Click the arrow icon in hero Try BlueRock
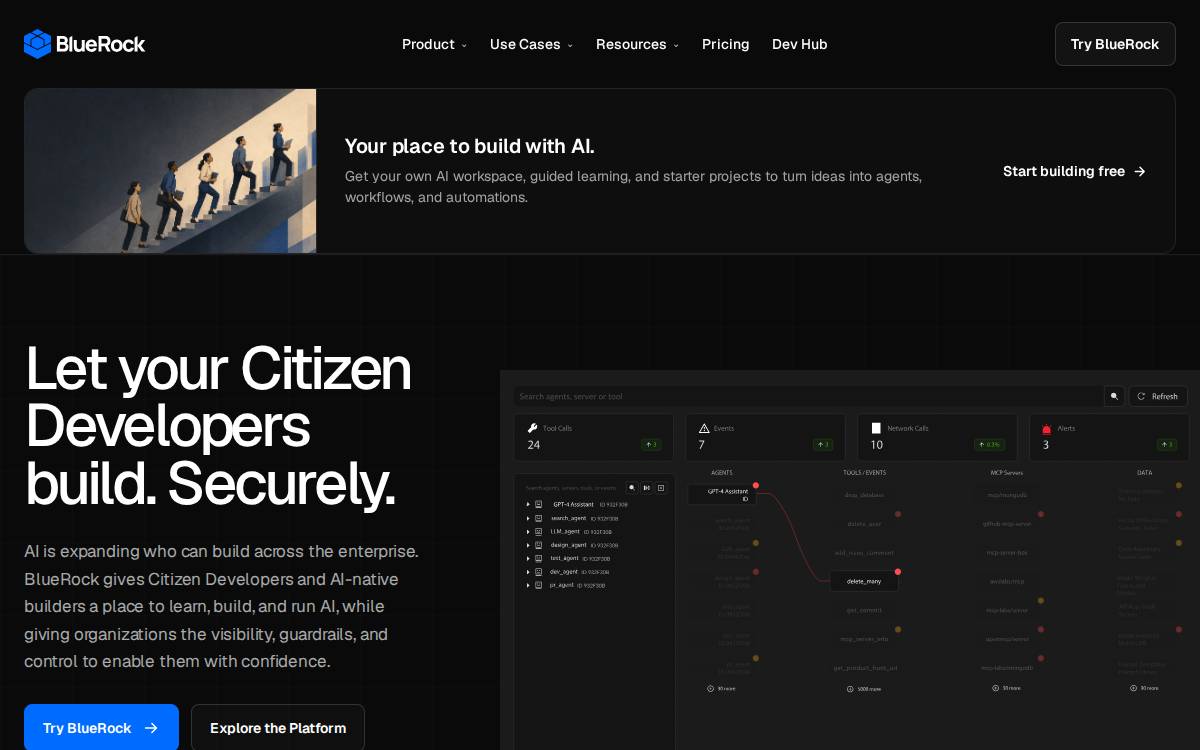Image resolution: width=1200 pixels, height=750 pixels. [x=151, y=728]
